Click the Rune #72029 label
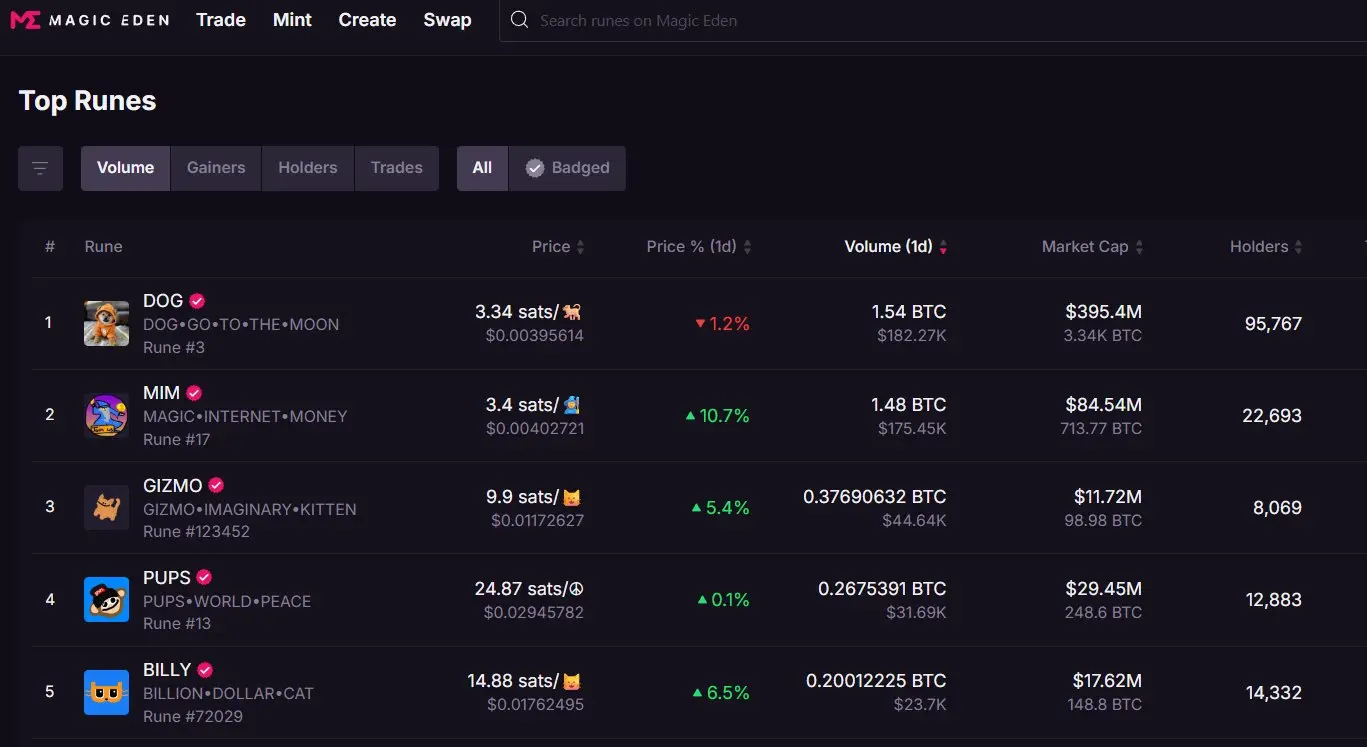The height and width of the screenshot is (747, 1367). coord(193,716)
